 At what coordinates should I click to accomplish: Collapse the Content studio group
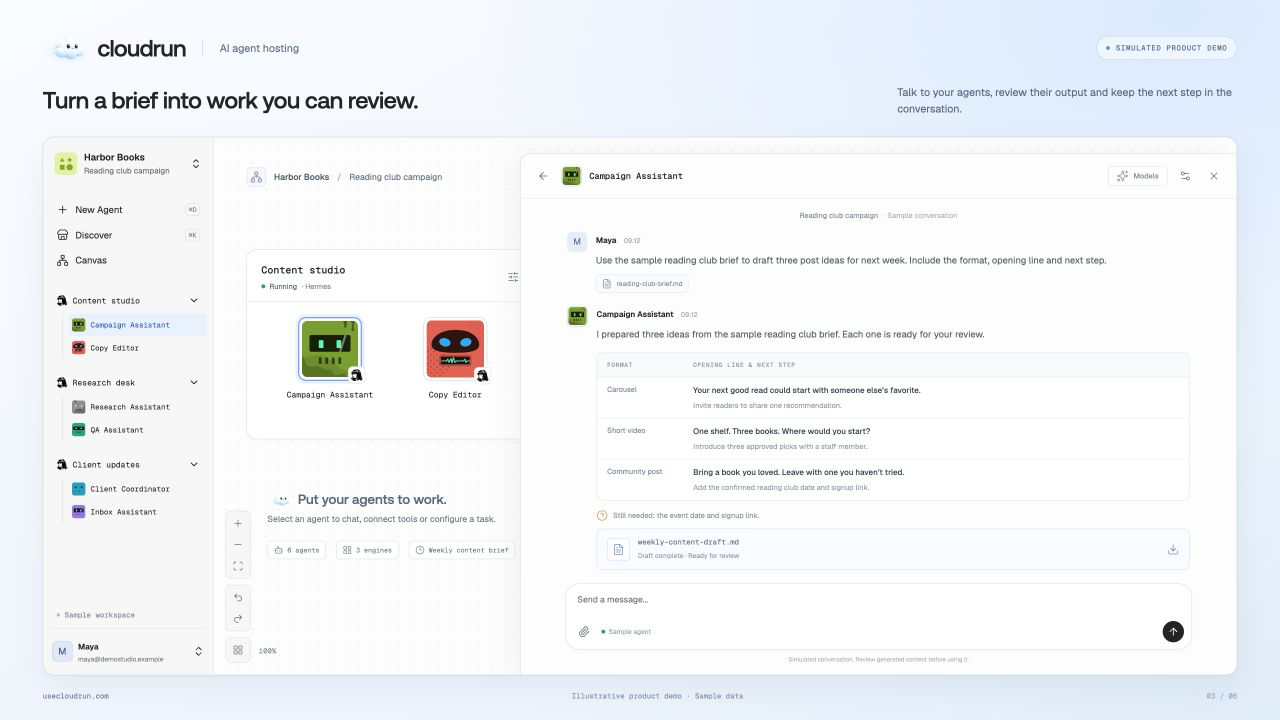[194, 300]
